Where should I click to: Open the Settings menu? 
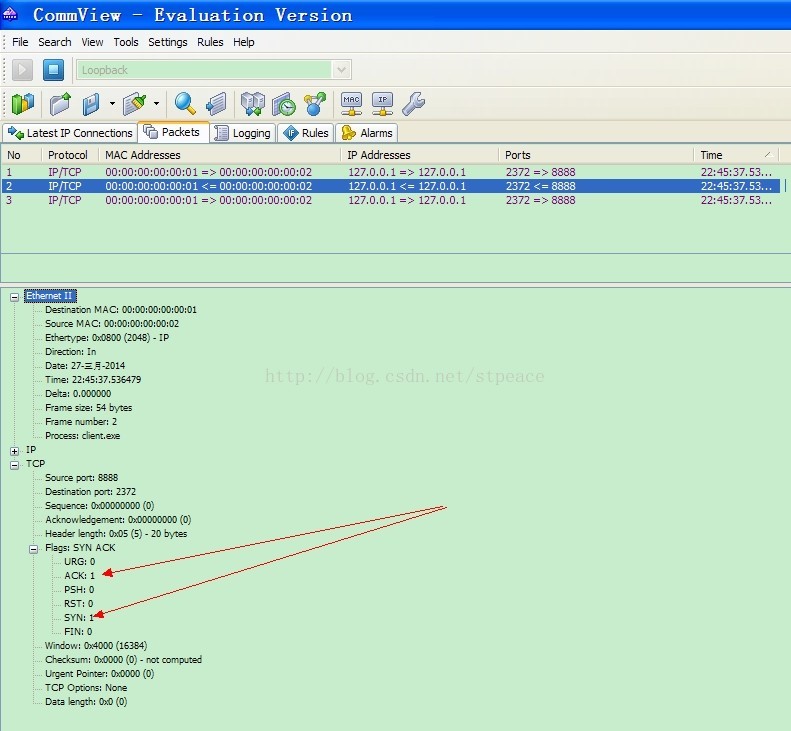coord(167,42)
